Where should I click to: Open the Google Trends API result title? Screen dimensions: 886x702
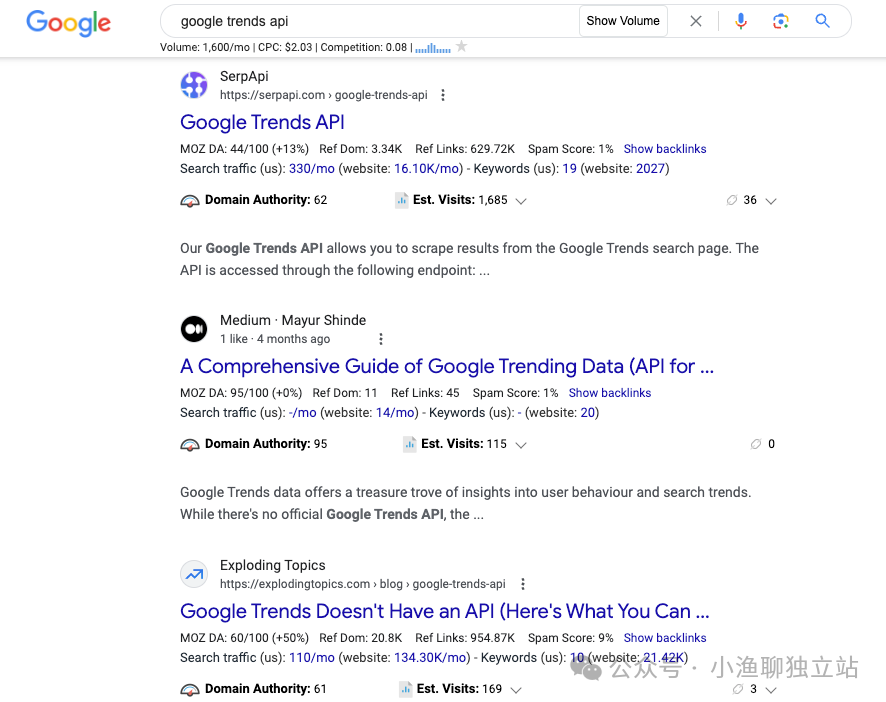click(262, 122)
